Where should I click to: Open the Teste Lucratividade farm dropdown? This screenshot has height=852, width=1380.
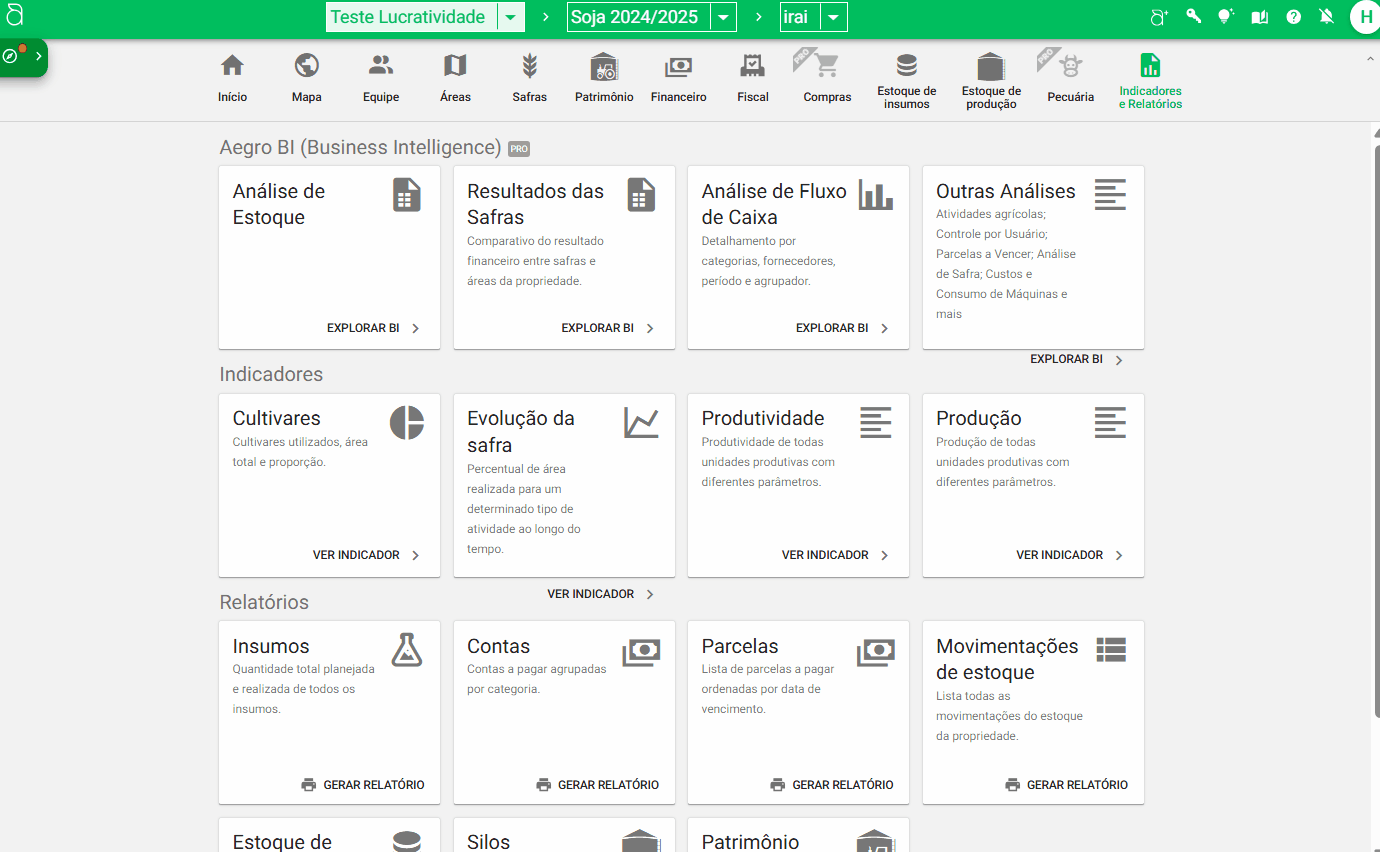(510, 17)
